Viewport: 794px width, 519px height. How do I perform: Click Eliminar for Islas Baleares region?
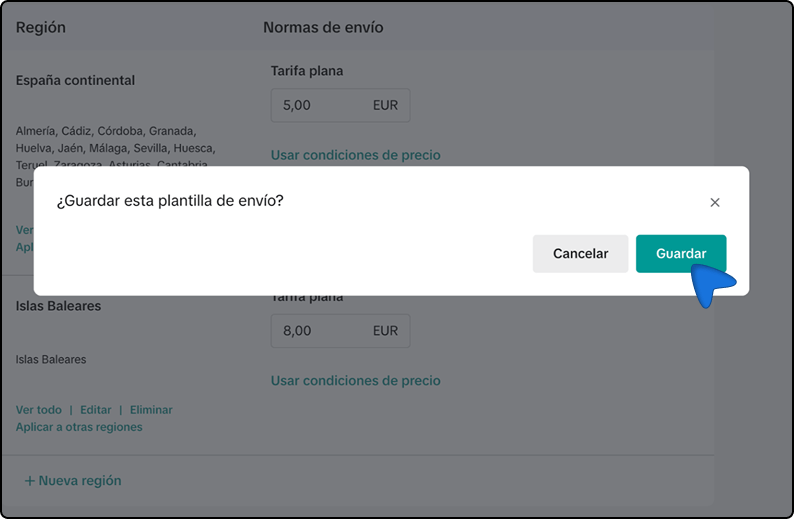tap(151, 410)
